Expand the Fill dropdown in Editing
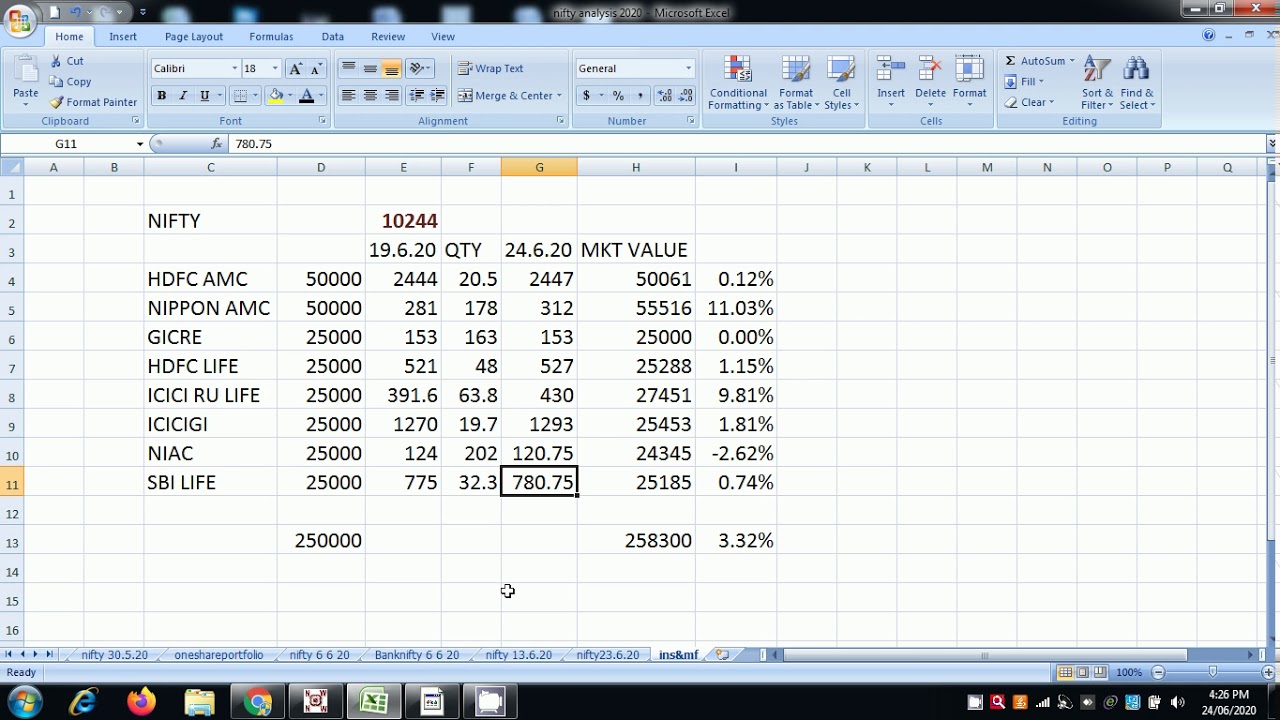 [x=1041, y=82]
